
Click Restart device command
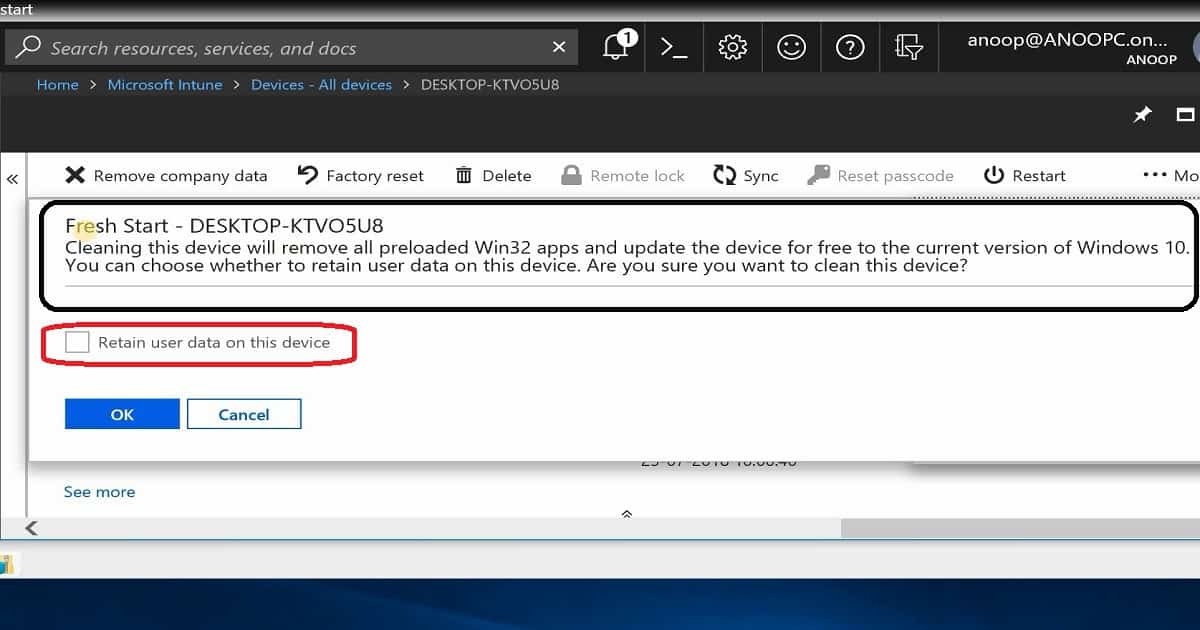1025,176
